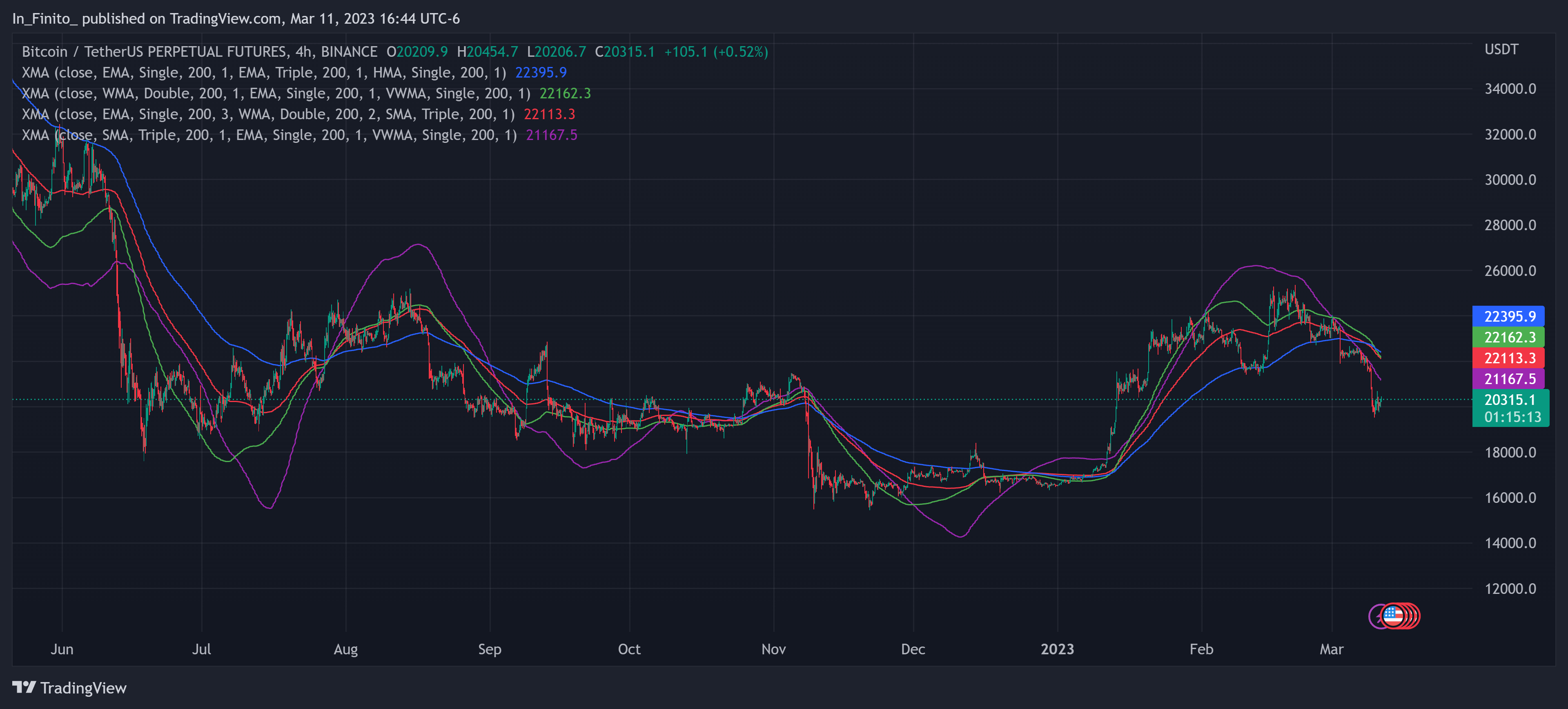This screenshot has width=1568, height=709.
Task: Click the Aug label on the time axis
Action: coord(346,649)
